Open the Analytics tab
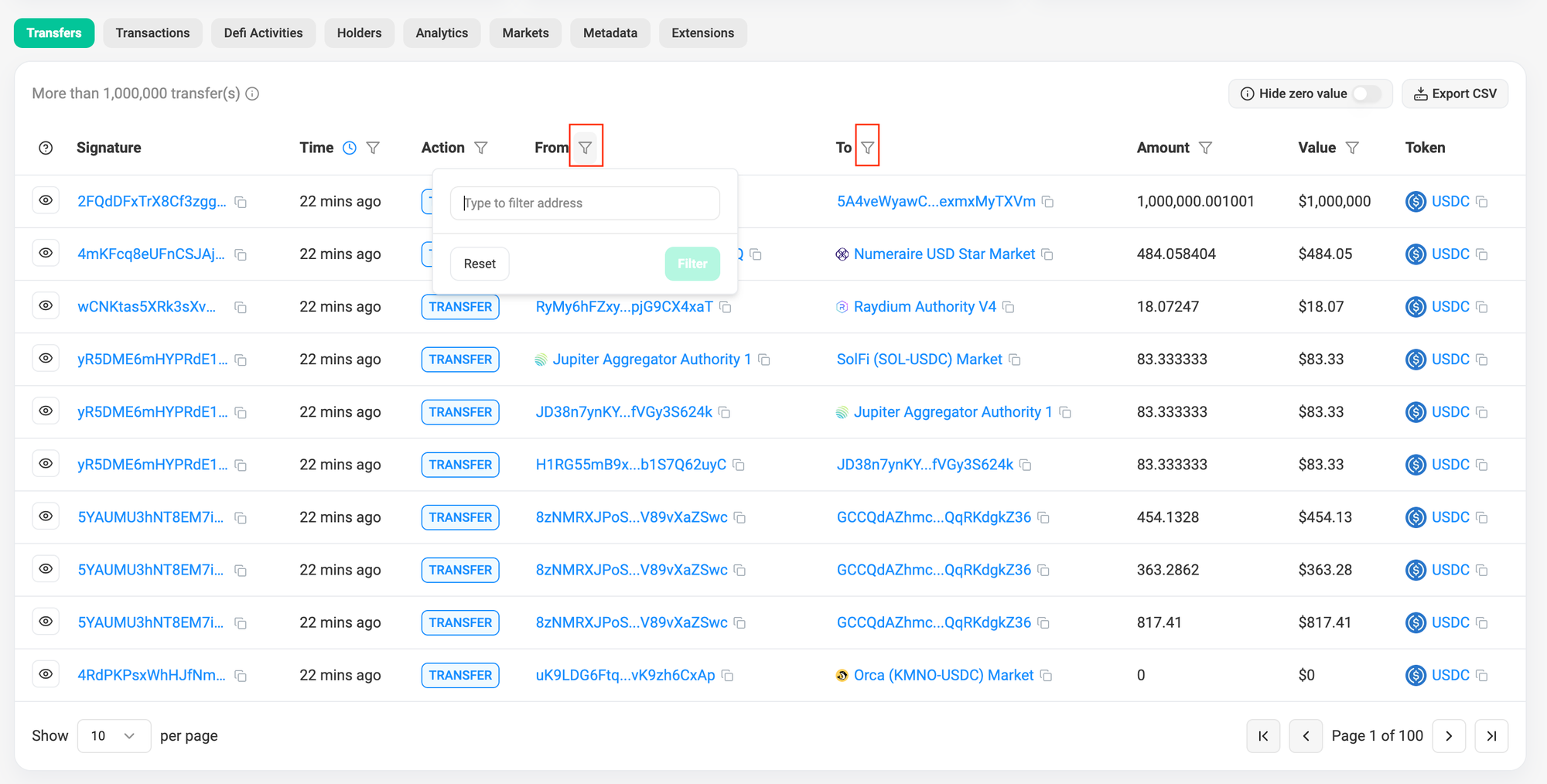The image size is (1547, 784). point(442,33)
